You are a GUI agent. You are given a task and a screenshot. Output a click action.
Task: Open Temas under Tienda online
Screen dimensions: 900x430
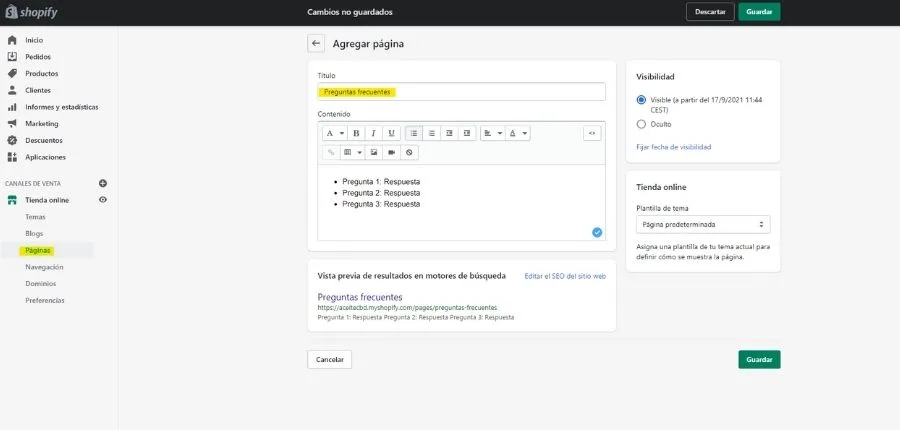pyautogui.click(x=35, y=217)
